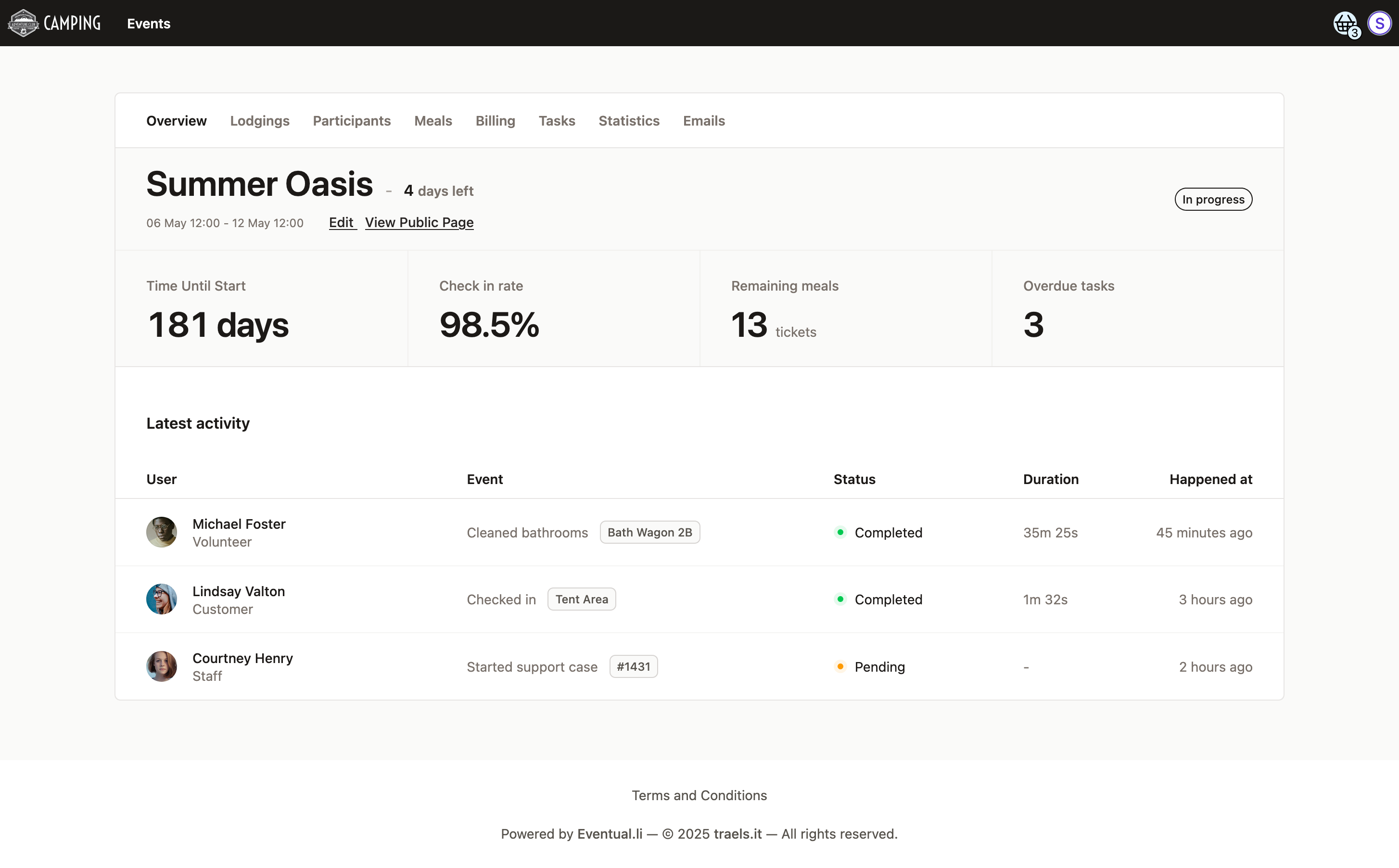
Task: Open the shopping basket with 3 items
Action: pyautogui.click(x=1345, y=23)
